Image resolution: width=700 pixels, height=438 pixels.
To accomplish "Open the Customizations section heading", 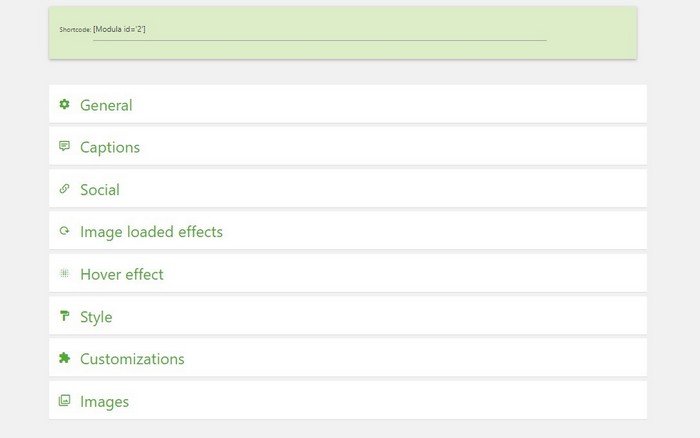I will (x=132, y=359).
